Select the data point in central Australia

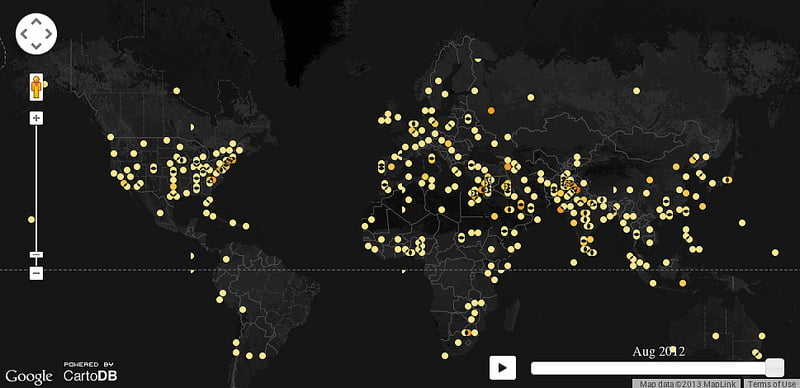coord(715,336)
